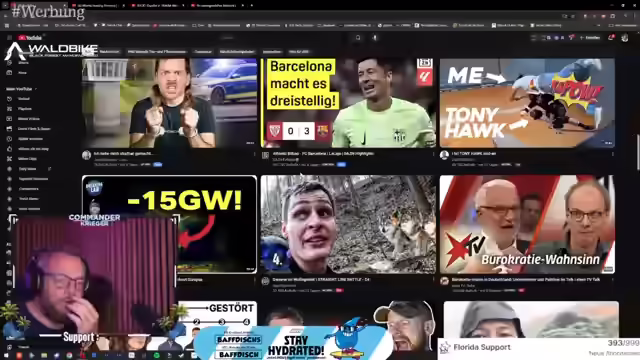640x360 pixels.
Task: Open more options for the Bürokratie video
Action: (x=612, y=280)
